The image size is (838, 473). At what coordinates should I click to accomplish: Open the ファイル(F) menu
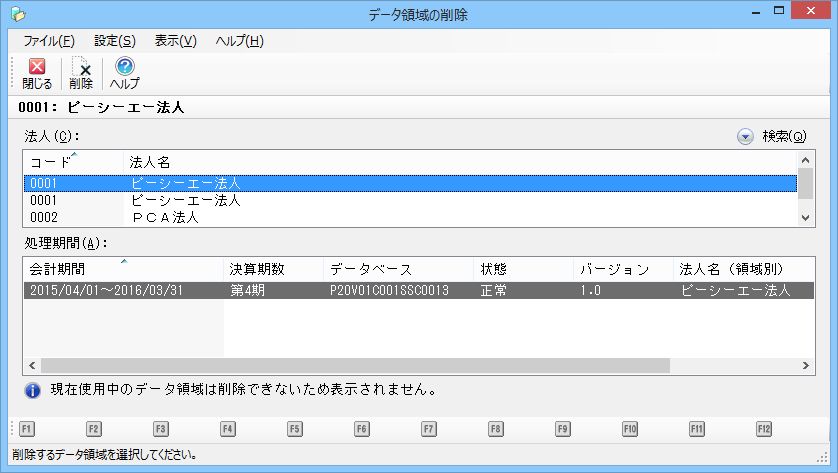click(49, 41)
